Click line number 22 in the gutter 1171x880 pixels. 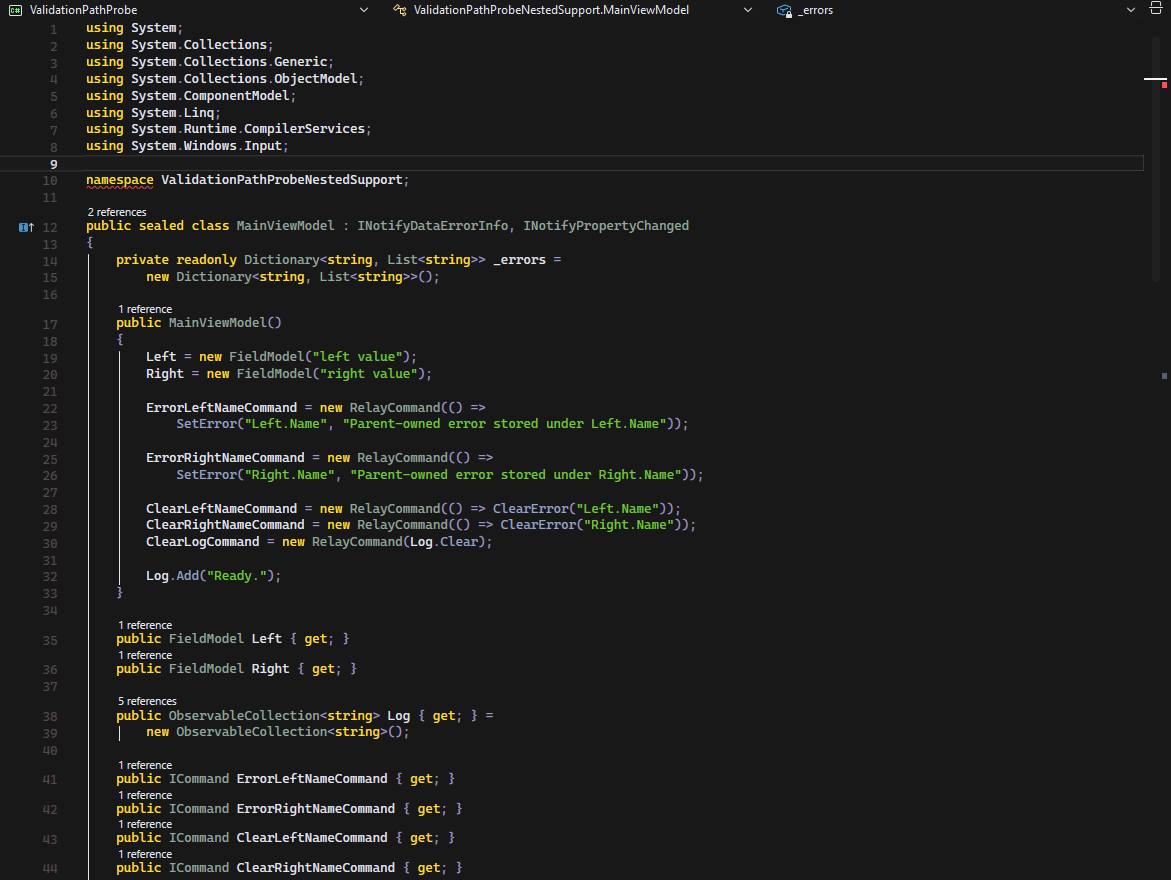[50, 409]
